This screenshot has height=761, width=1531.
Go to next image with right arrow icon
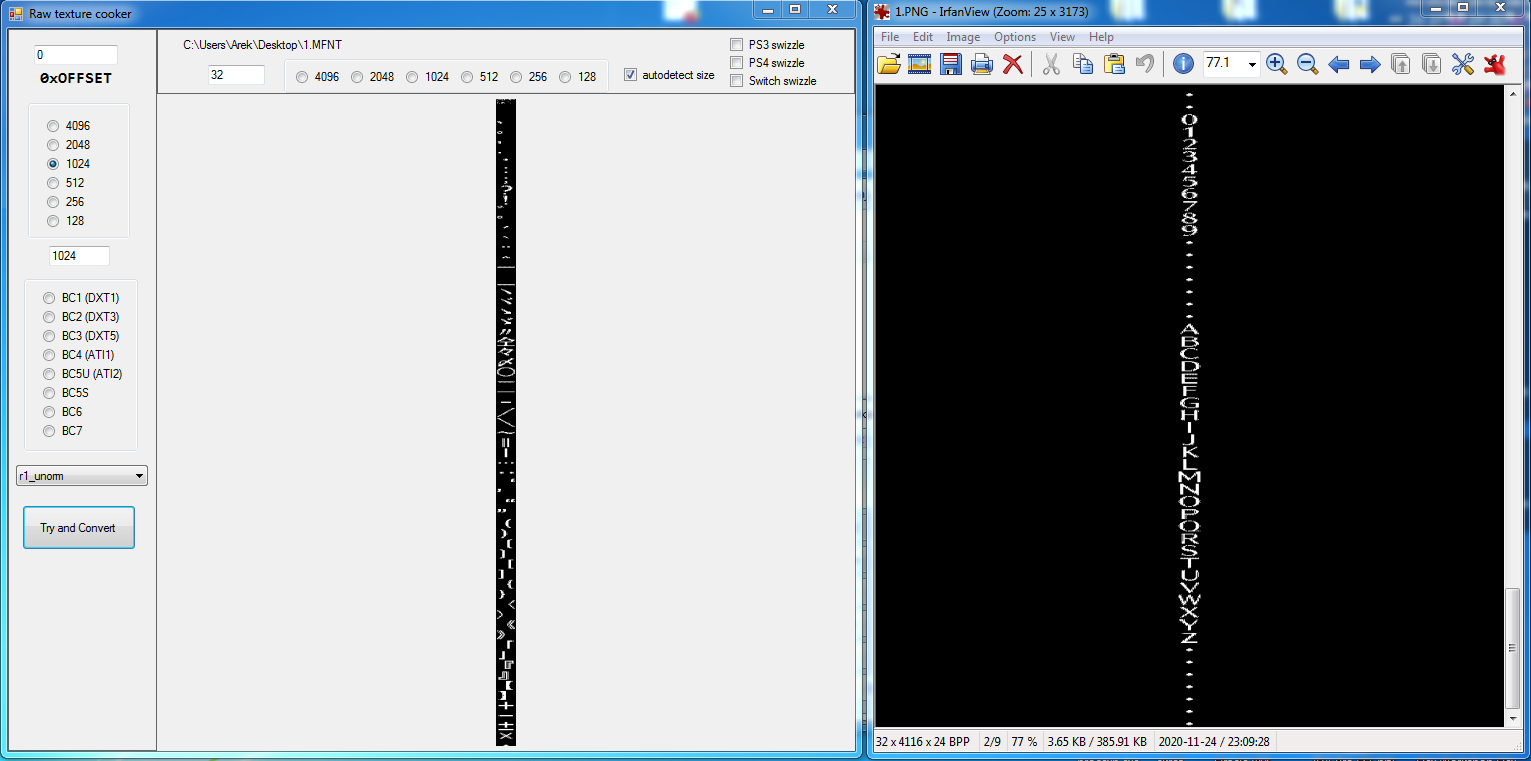click(1370, 64)
